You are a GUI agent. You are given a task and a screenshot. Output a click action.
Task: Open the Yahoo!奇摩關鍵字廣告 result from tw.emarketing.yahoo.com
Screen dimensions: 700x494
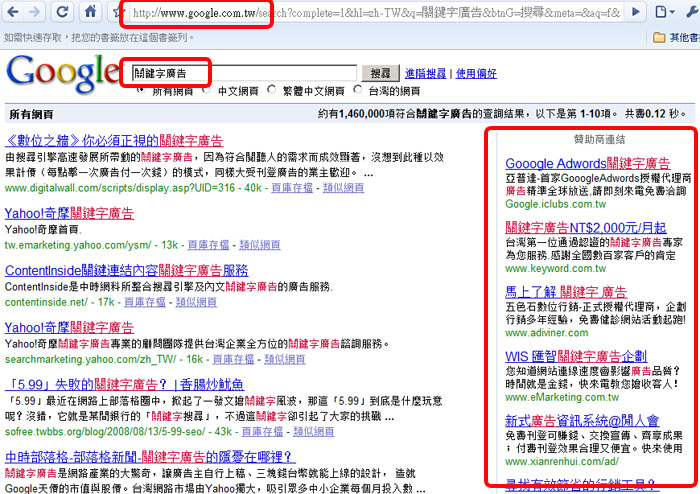click(69, 213)
